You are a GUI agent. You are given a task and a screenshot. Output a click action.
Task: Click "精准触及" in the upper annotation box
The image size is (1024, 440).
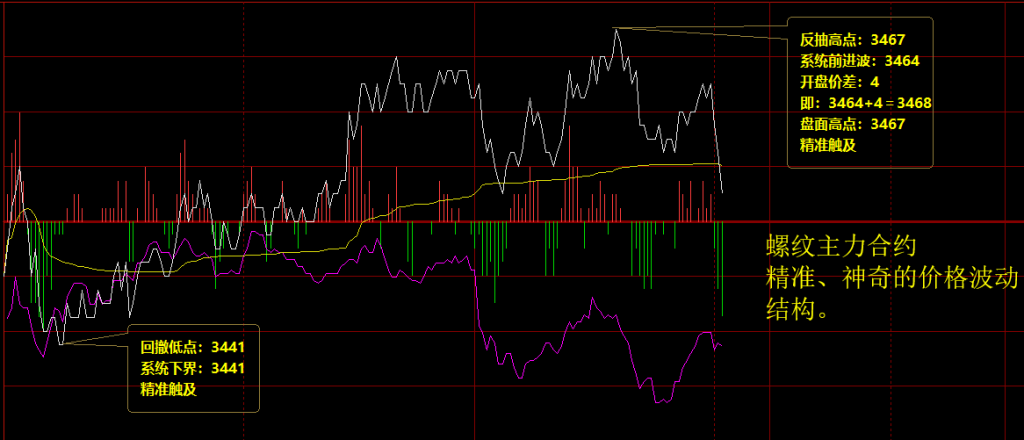pyautogui.click(x=828, y=145)
